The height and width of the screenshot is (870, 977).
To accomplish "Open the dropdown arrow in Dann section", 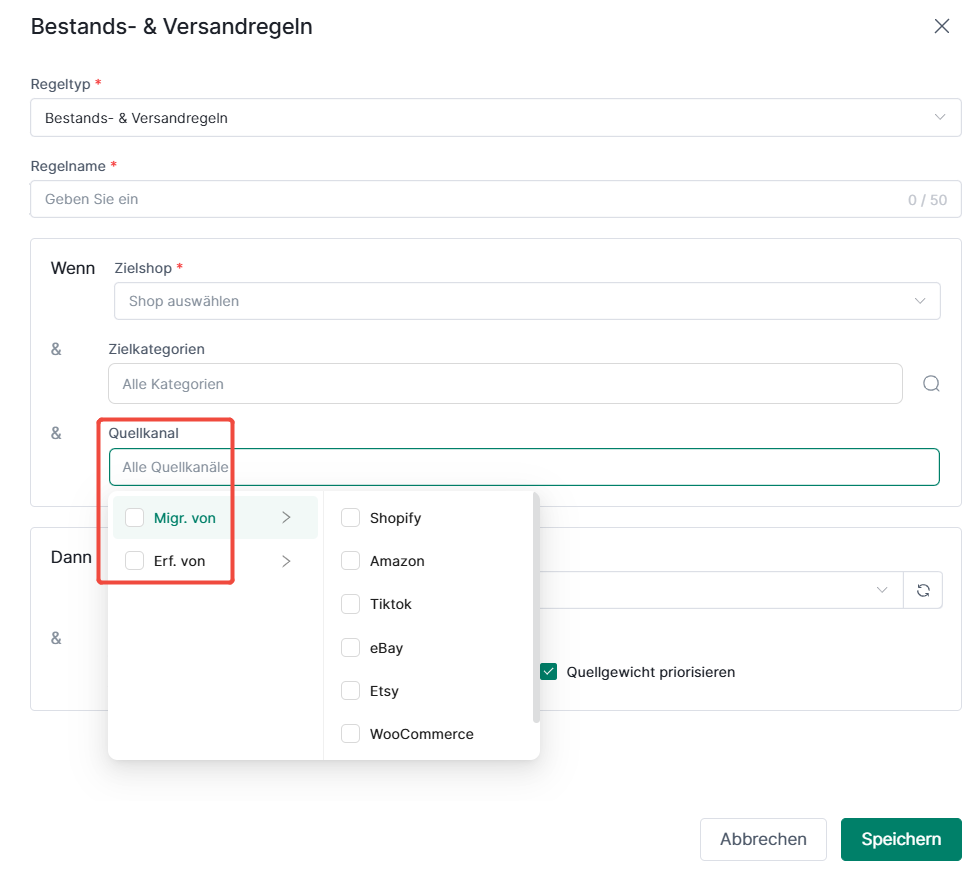I will click(882, 590).
